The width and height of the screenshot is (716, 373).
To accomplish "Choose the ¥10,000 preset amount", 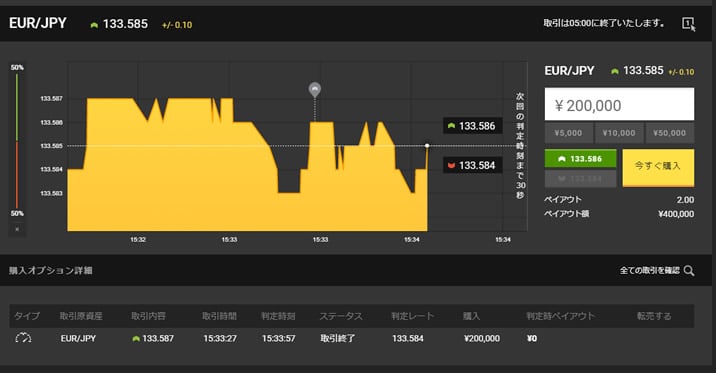I will pos(619,133).
